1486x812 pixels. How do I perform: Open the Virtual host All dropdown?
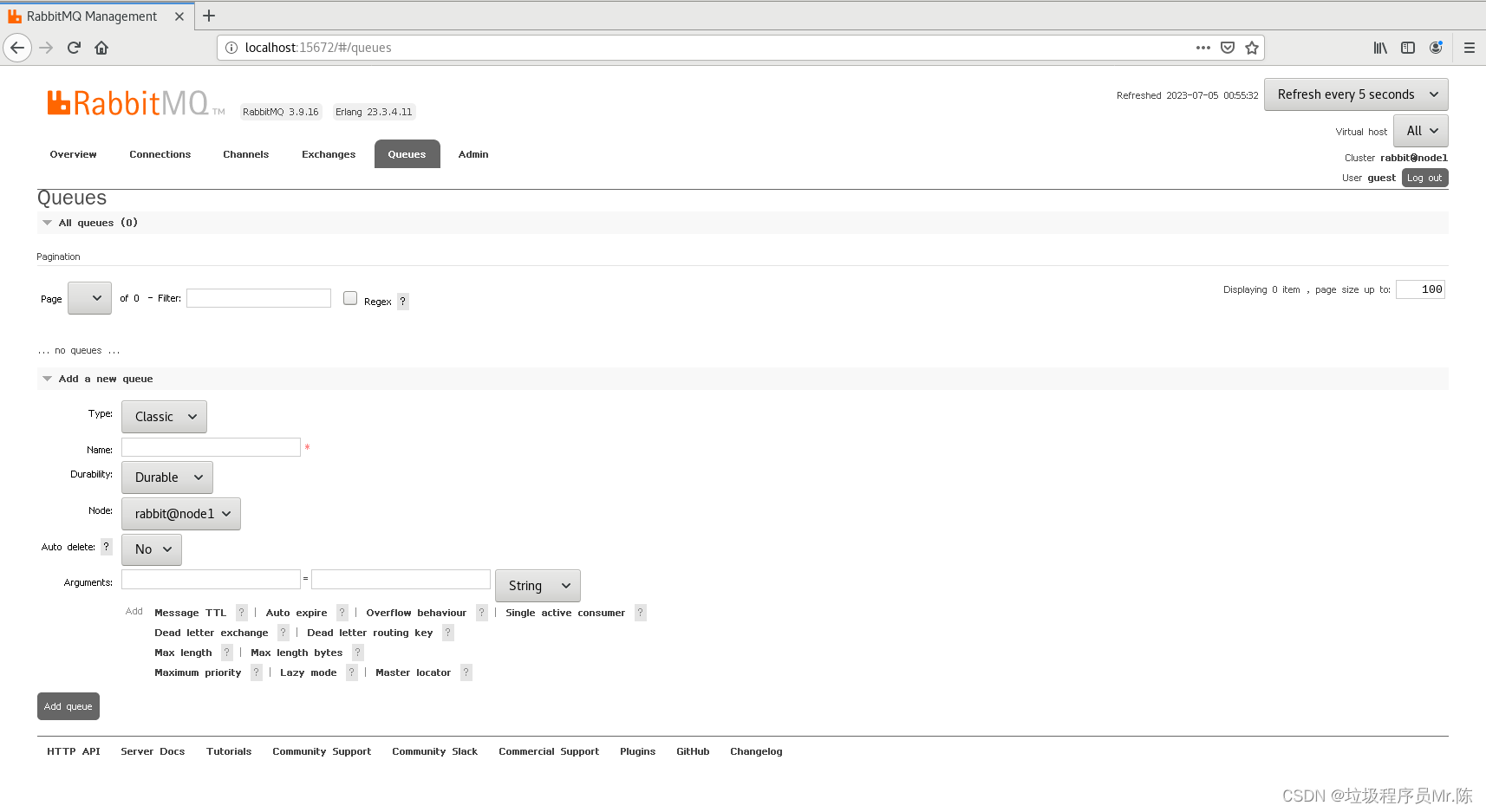(x=1419, y=130)
